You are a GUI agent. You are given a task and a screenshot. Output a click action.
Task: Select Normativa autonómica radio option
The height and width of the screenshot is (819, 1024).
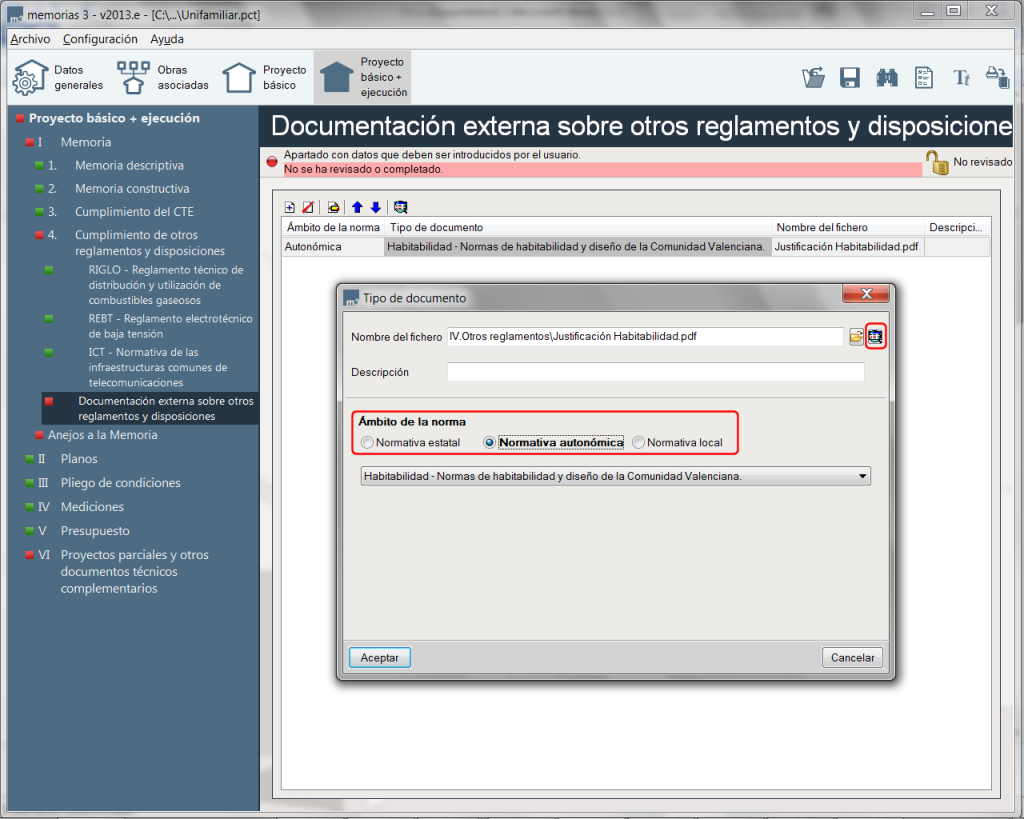coord(554,443)
